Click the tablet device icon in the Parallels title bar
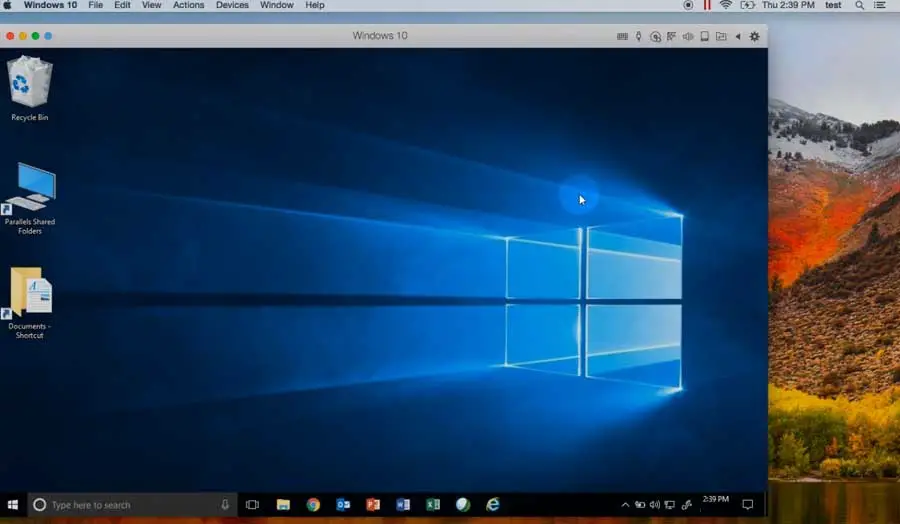Image resolution: width=900 pixels, height=524 pixels. [704, 36]
